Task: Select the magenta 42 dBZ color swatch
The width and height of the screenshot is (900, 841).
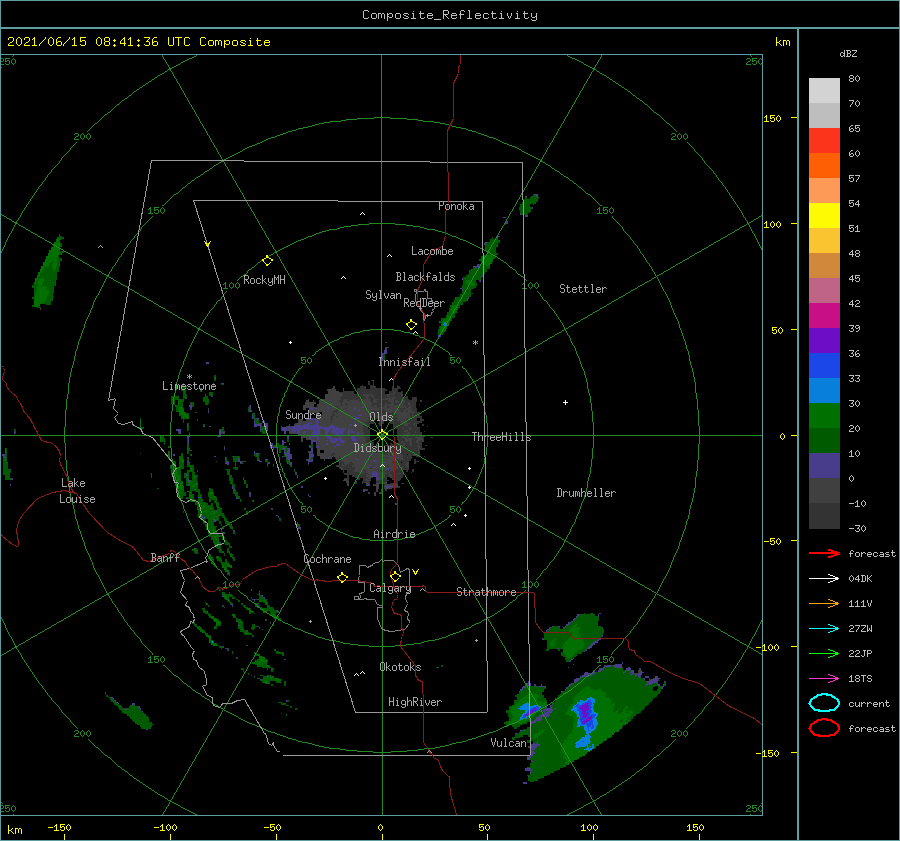Action: (824, 316)
